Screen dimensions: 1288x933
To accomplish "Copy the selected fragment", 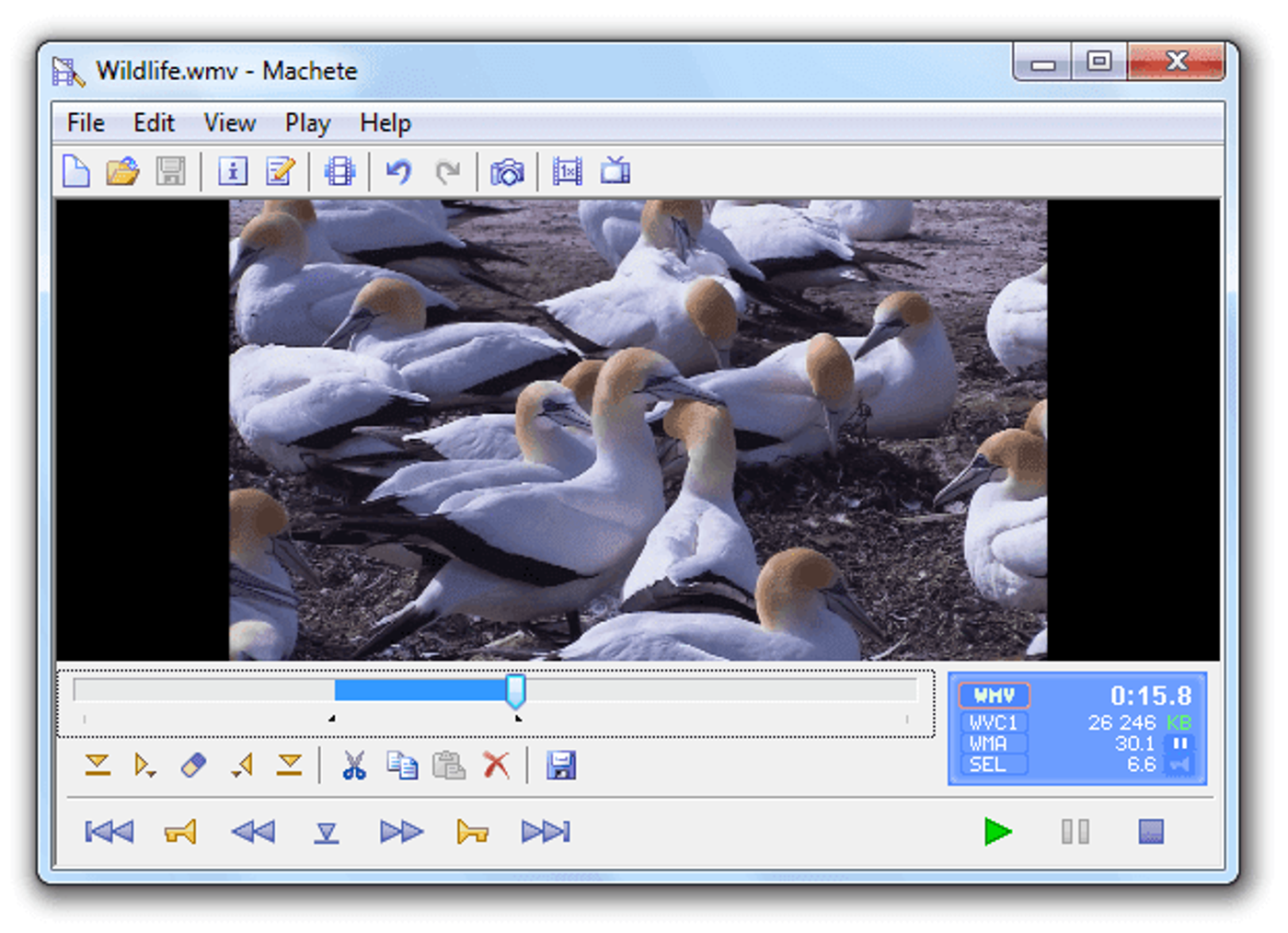I will click(x=402, y=766).
